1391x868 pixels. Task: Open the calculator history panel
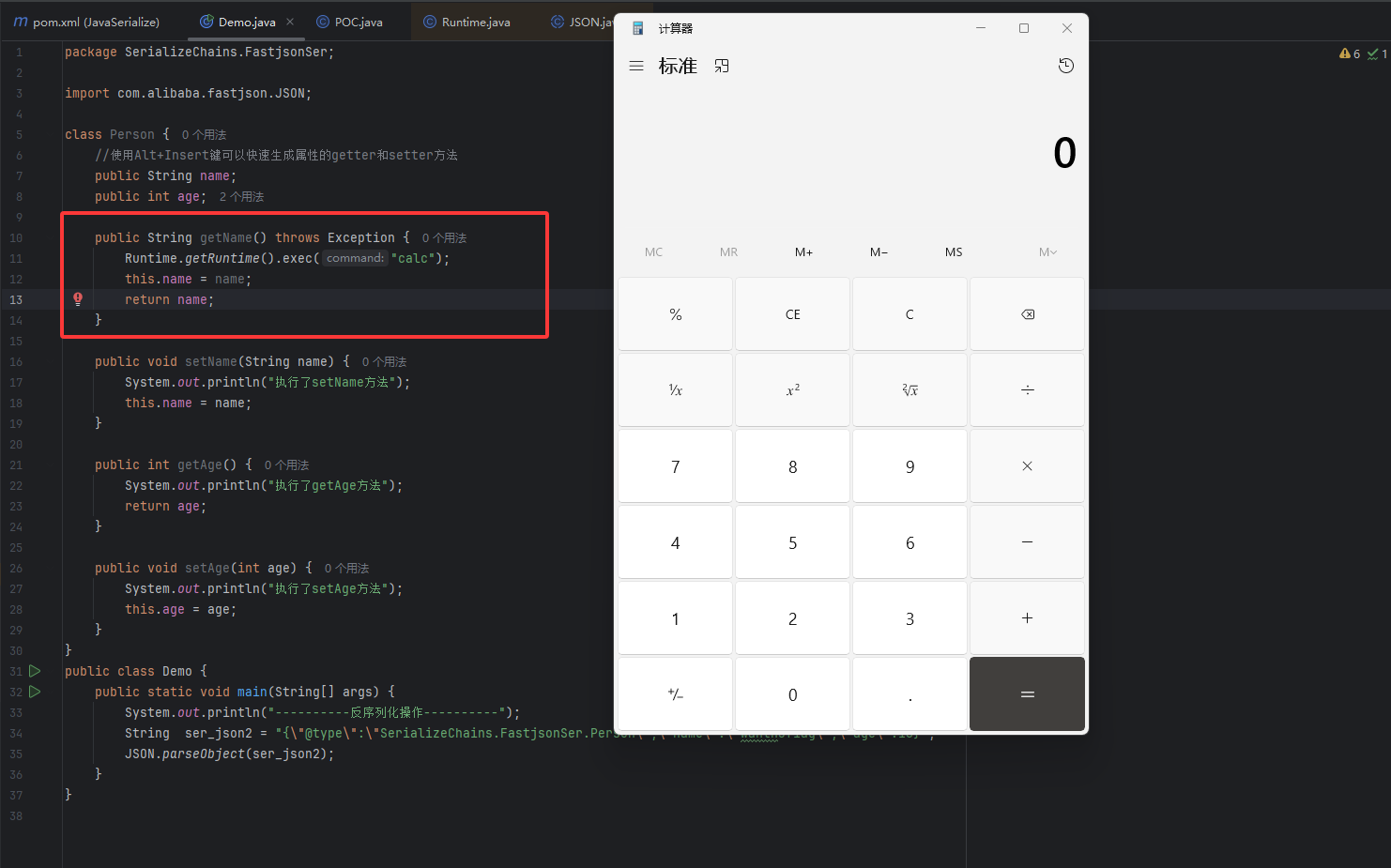point(1065,66)
